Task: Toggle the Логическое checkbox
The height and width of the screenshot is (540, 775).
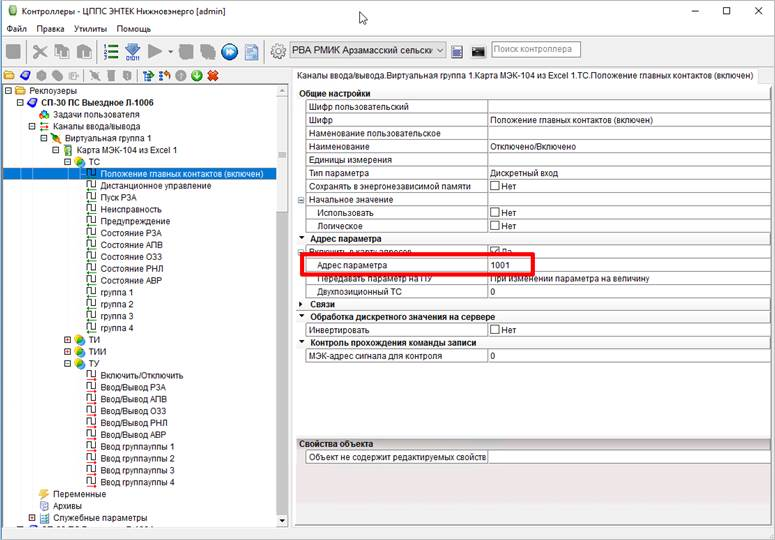Action: point(495,225)
